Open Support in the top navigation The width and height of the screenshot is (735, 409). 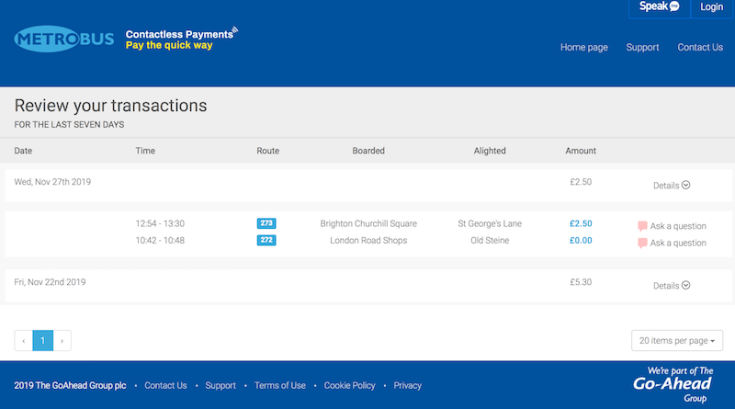(x=642, y=47)
